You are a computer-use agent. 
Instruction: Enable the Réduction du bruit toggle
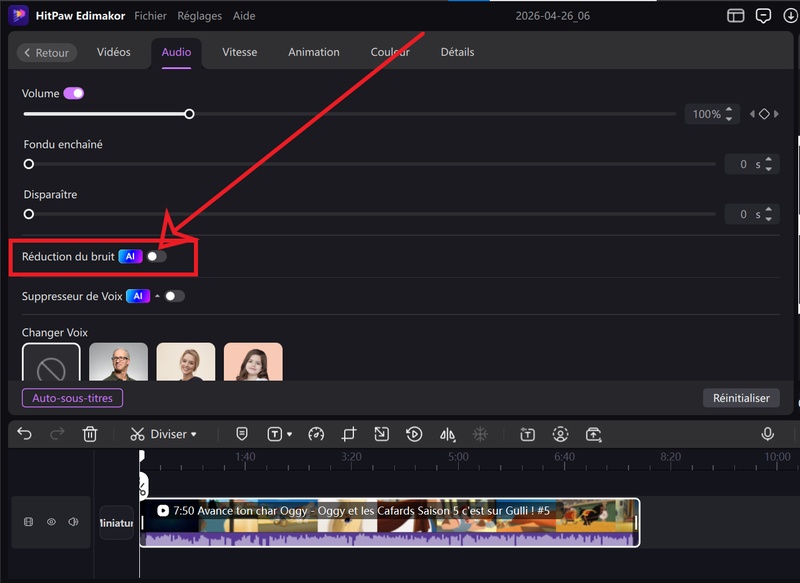pos(156,257)
